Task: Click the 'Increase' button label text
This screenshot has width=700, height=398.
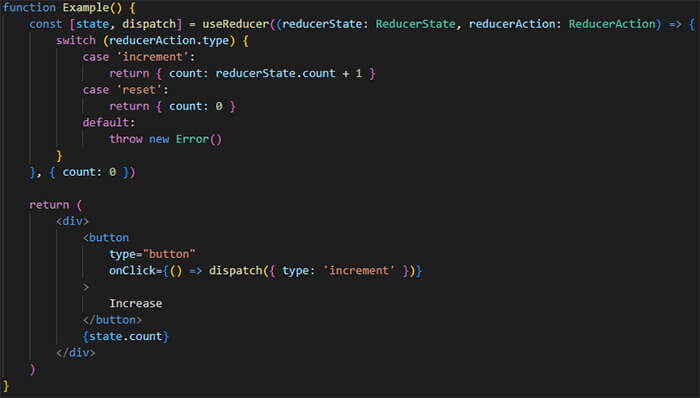Action: 136,303
